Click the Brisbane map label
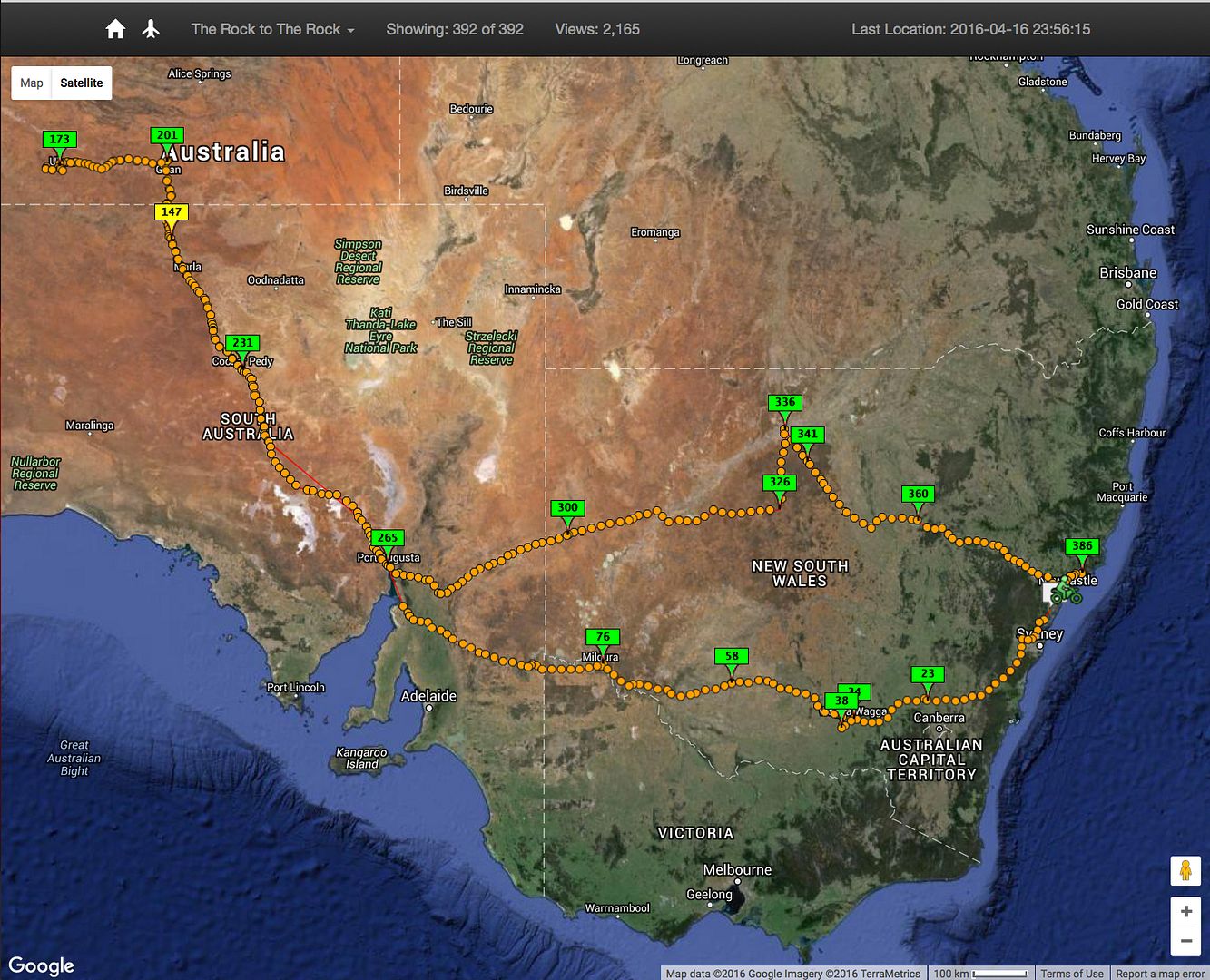 (1128, 272)
